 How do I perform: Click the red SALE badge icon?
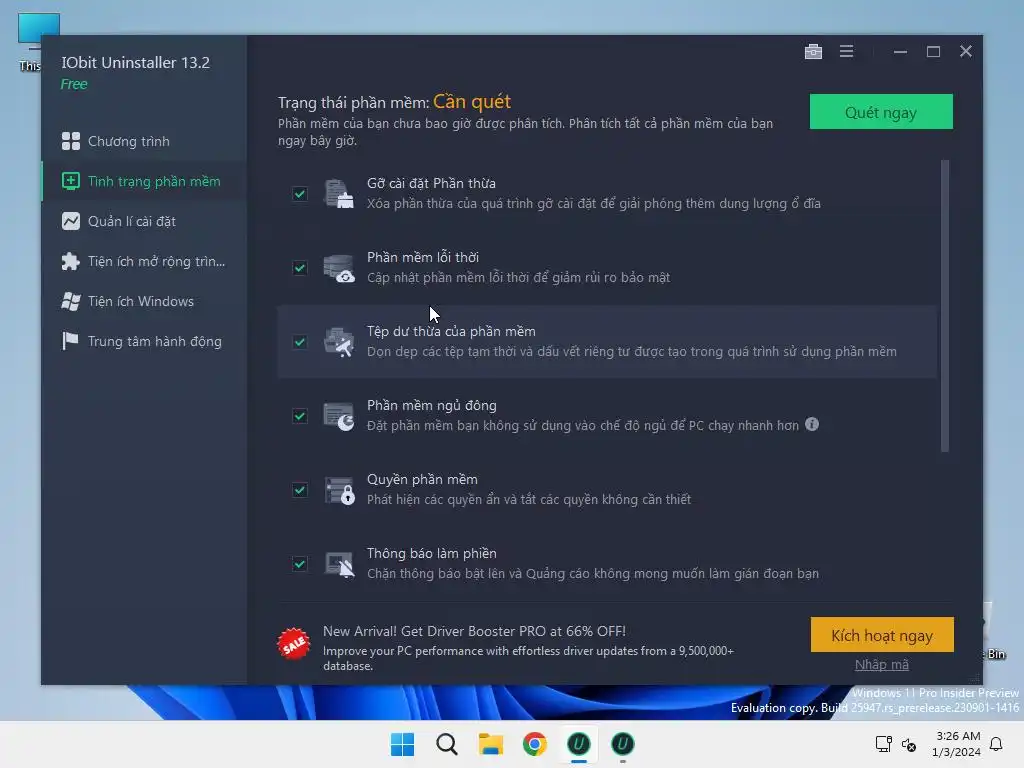pos(293,644)
